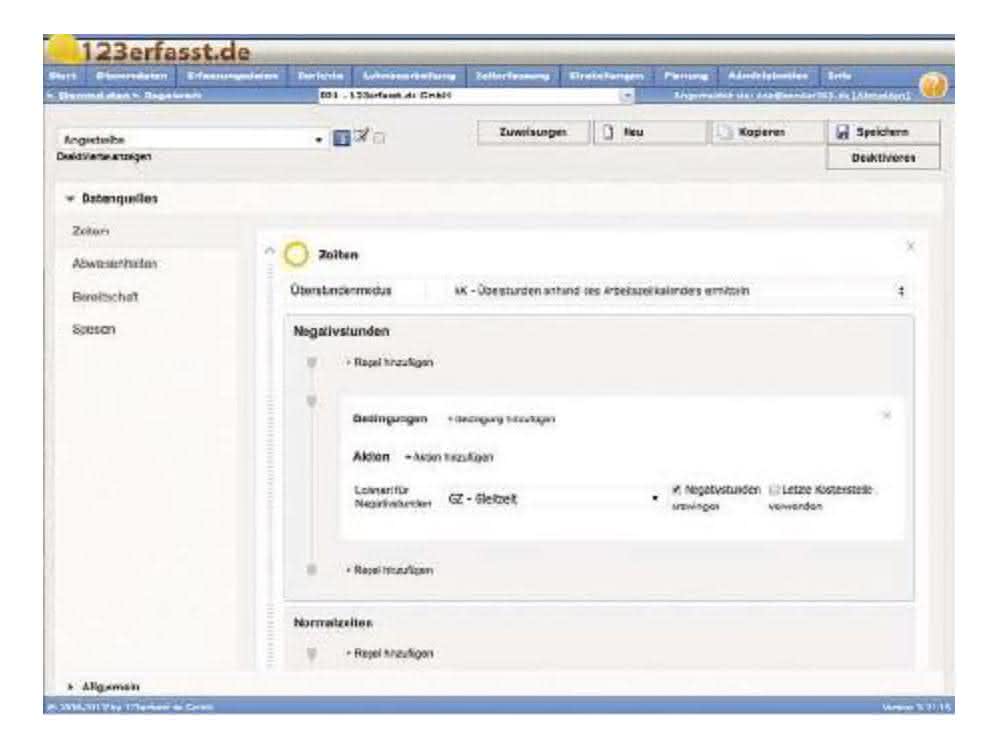Click the Deaktivieren button
This screenshot has height=750, width=1000.
point(883,158)
